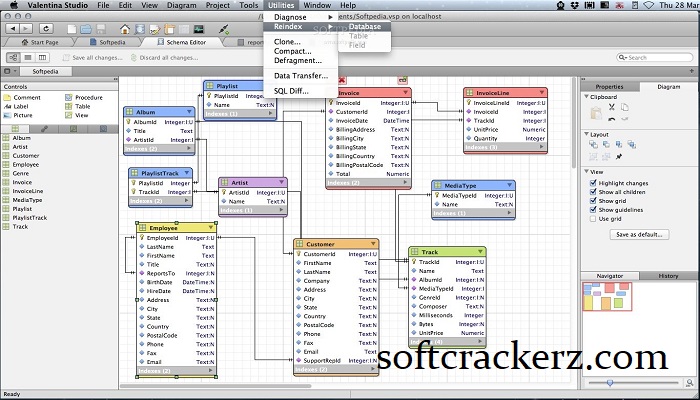The height and width of the screenshot is (400, 700).
Task: Open the Track table header dropdown arrow
Action: [x=480, y=252]
